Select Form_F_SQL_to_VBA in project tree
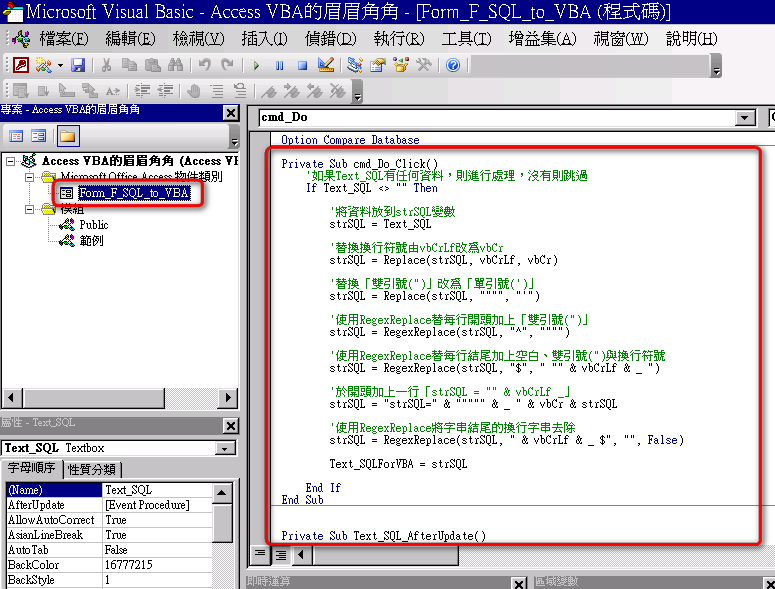Image resolution: width=775 pixels, height=589 pixels. tap(134, 193)
